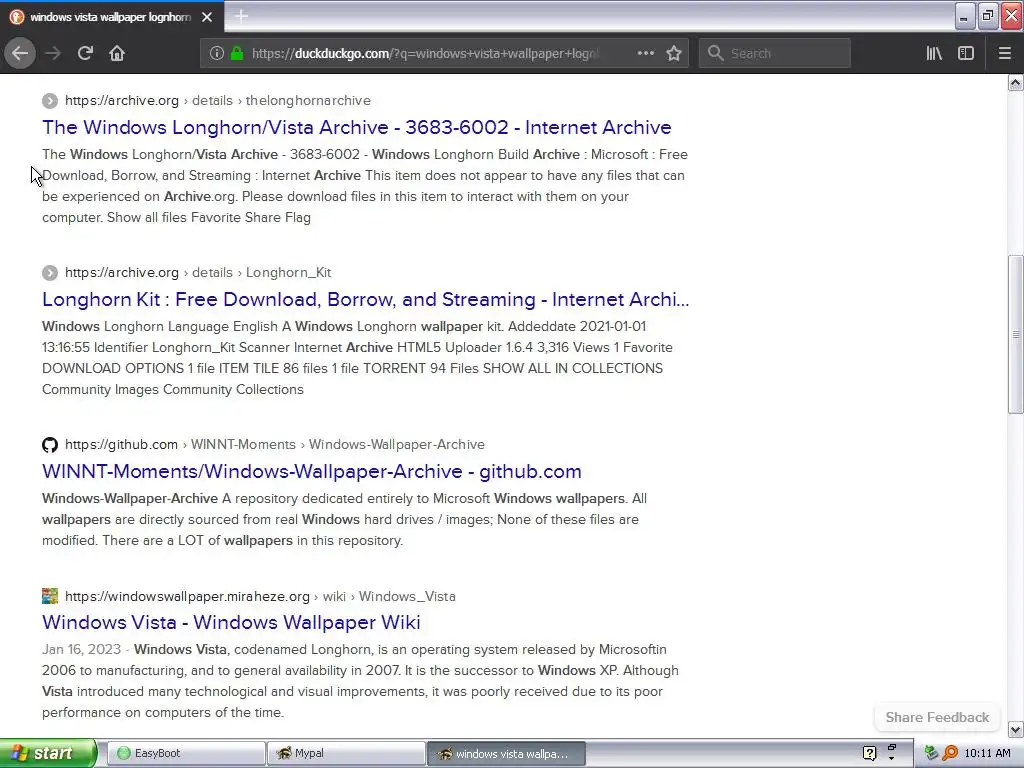Click the DuckDuckGo URL address field
Viewport: 1024px width, 768px height.
tap(424, 54)
